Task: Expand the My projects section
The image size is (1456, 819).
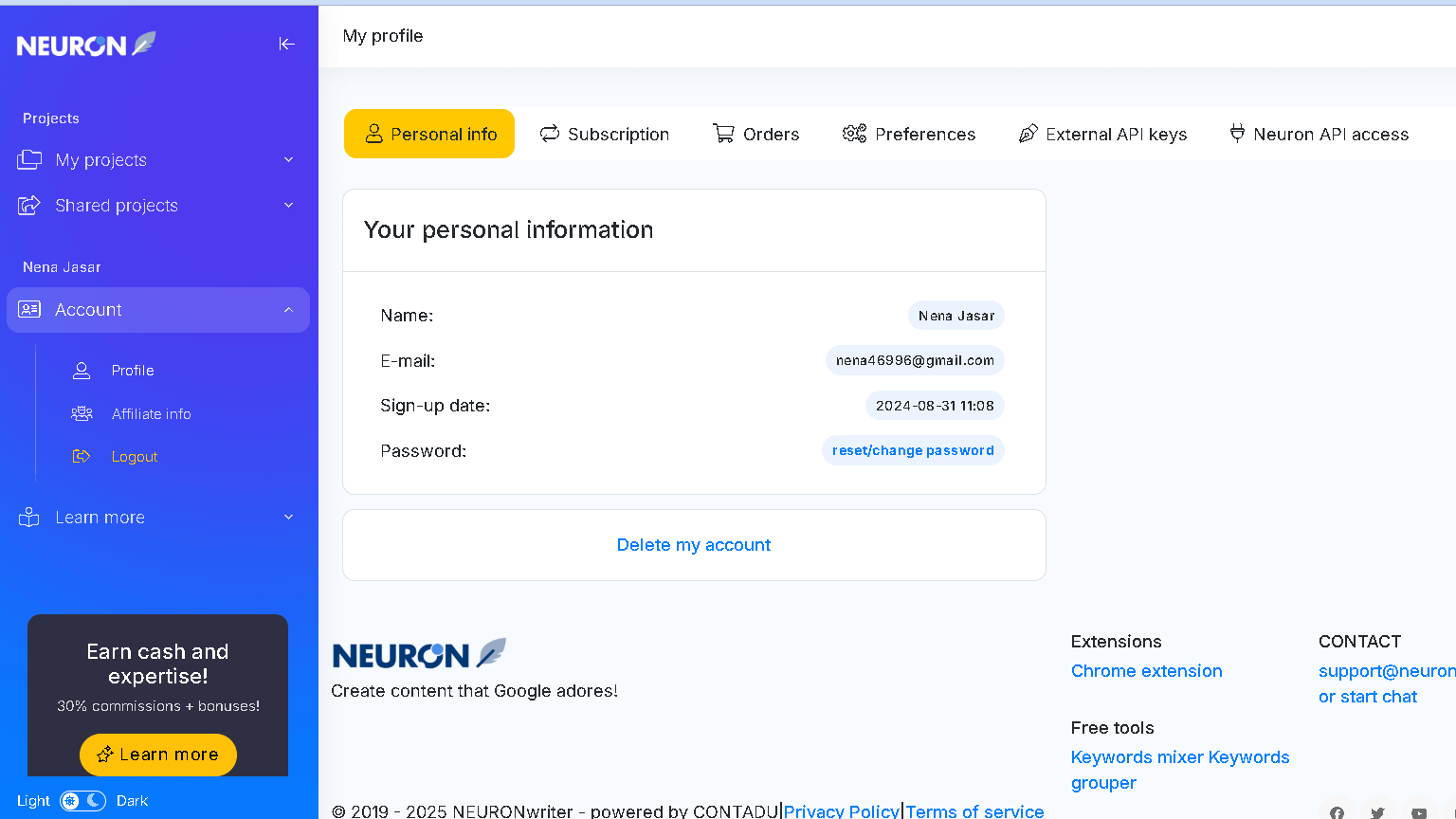Action: click(x=287, y=159)
